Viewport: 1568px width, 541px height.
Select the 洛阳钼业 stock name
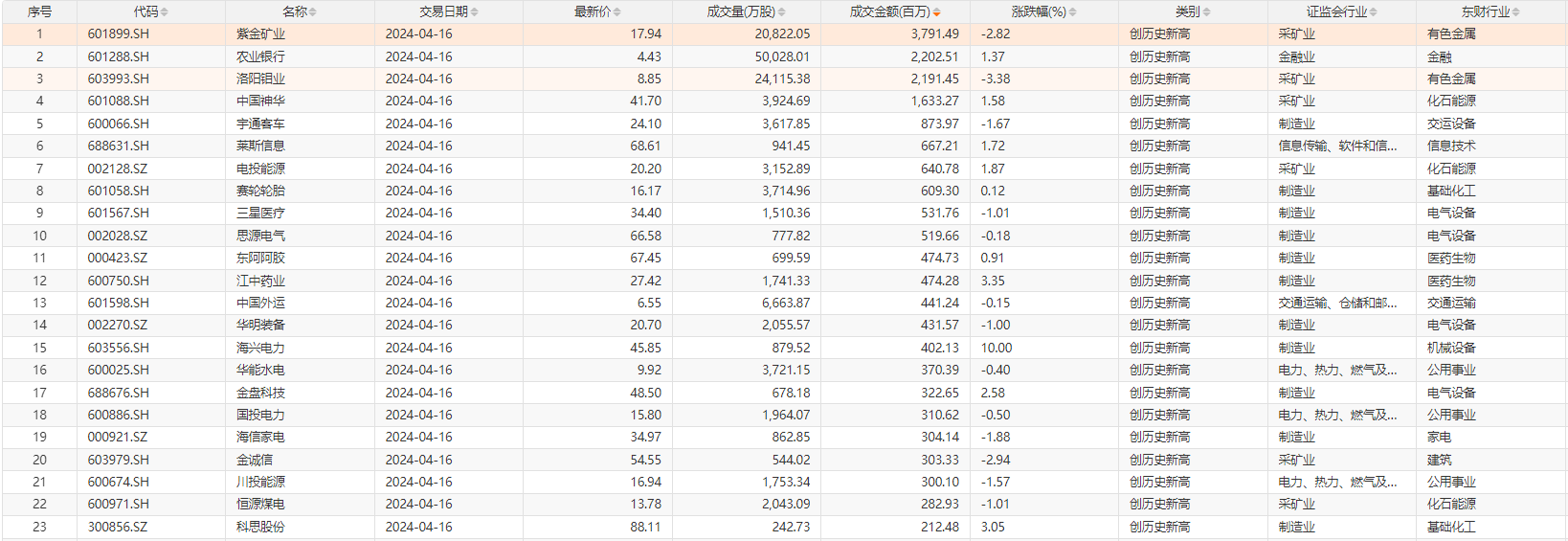pos(260,79)
